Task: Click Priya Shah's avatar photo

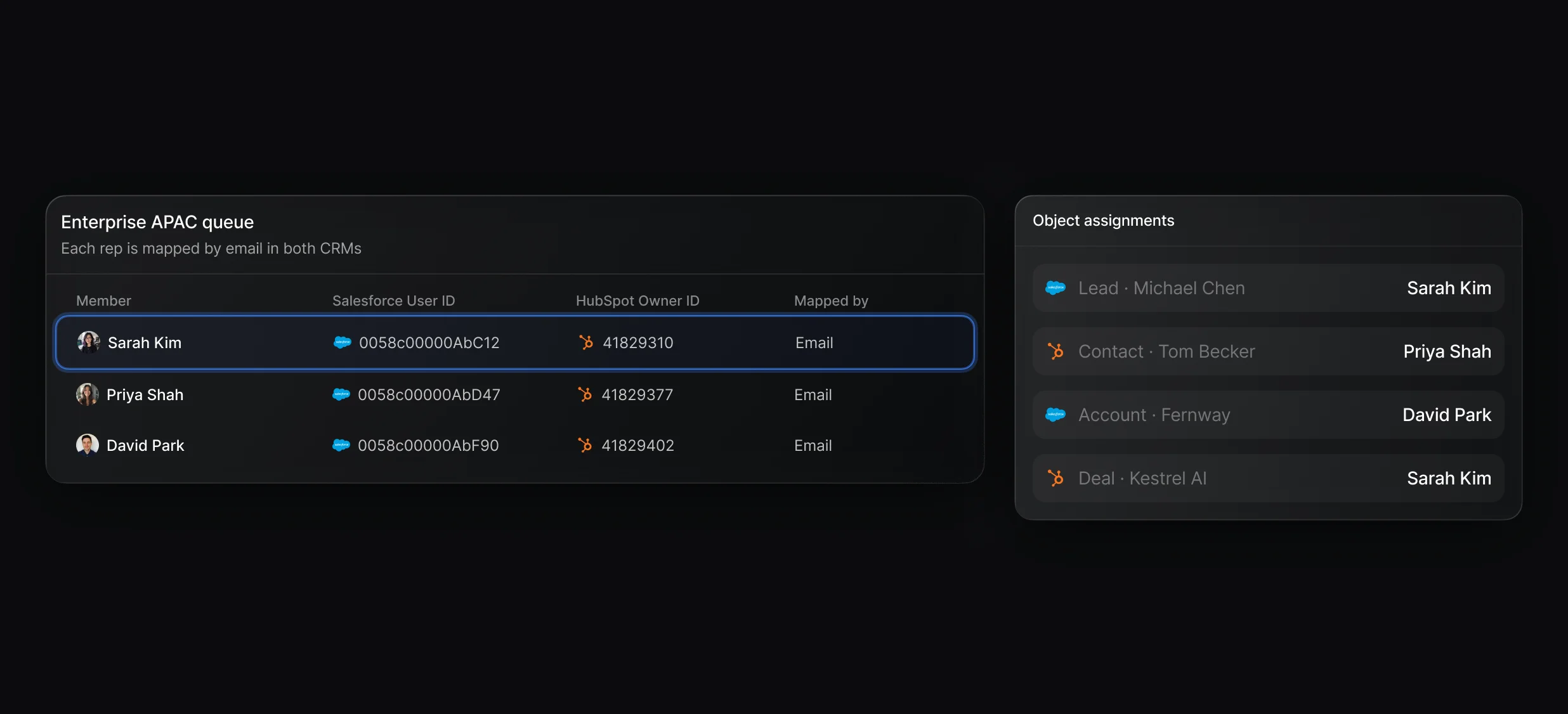Action: point(87,394)
